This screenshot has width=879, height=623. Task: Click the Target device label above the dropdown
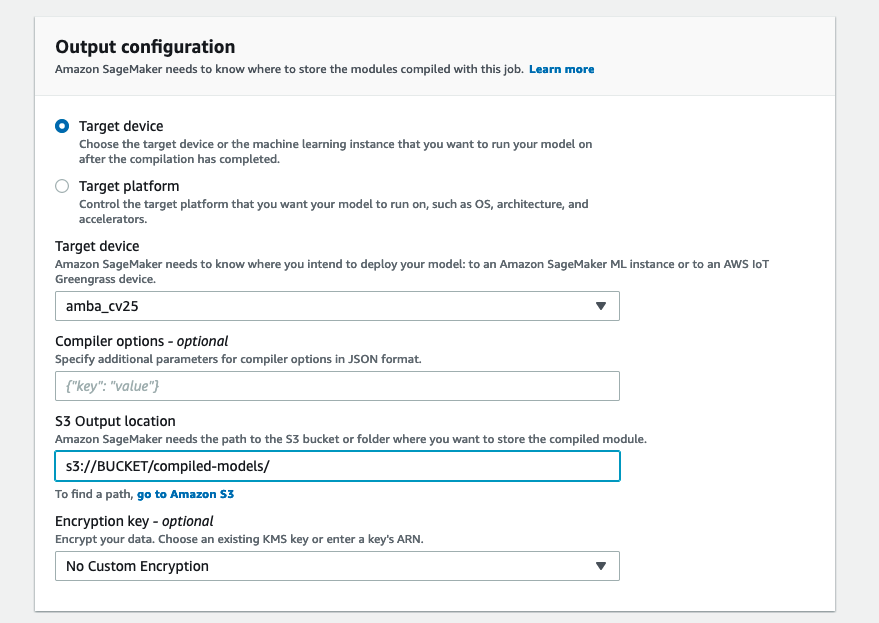97,246
